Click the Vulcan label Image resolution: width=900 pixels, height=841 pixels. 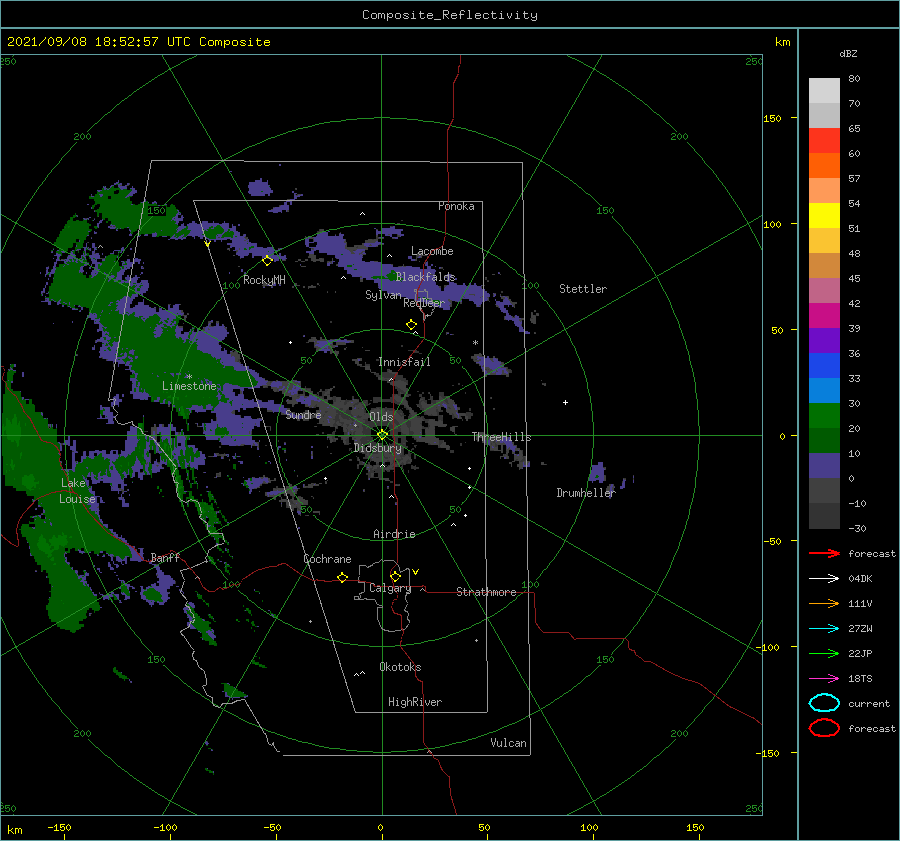509,743
